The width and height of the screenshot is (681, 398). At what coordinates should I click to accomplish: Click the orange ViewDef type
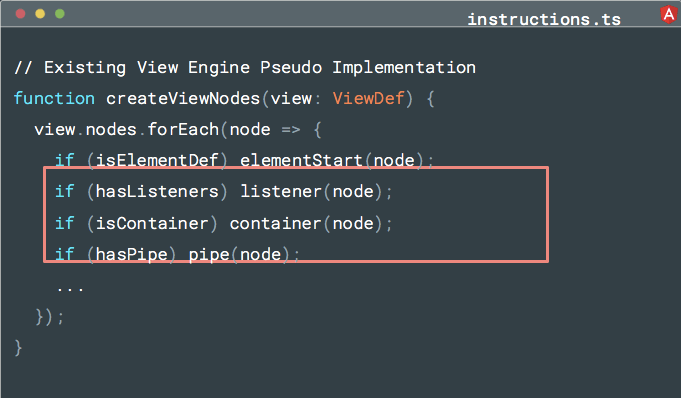(x=369, y=99)
